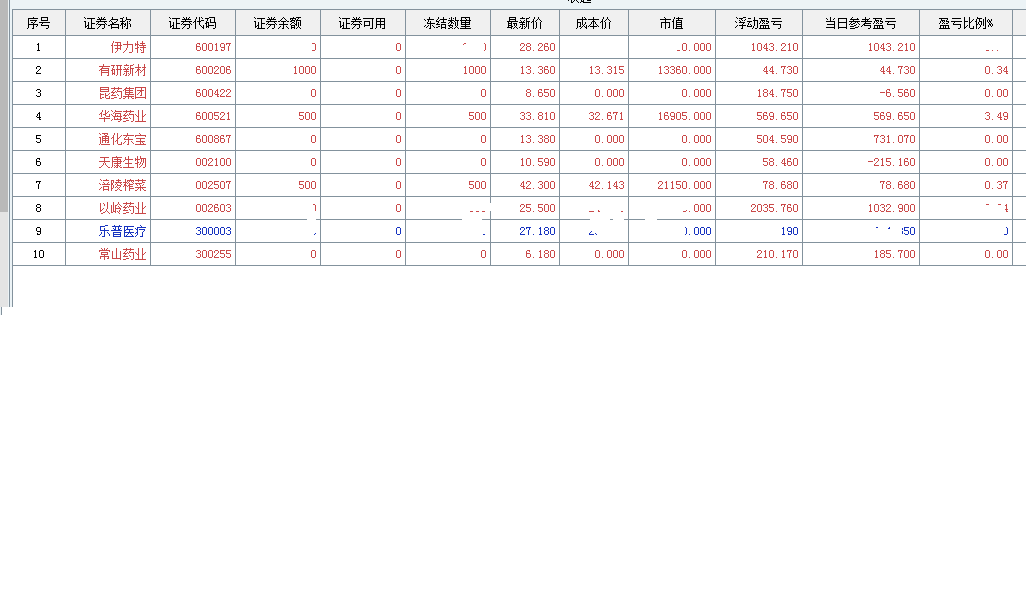
Task: Select the 伊力特 stock name
Action: pyautogui.click(x=128, y=47)
